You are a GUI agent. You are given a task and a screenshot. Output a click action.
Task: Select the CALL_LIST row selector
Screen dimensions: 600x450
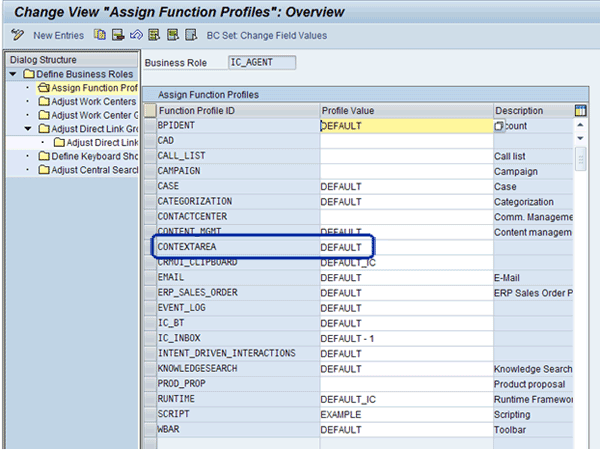[150, 156]
